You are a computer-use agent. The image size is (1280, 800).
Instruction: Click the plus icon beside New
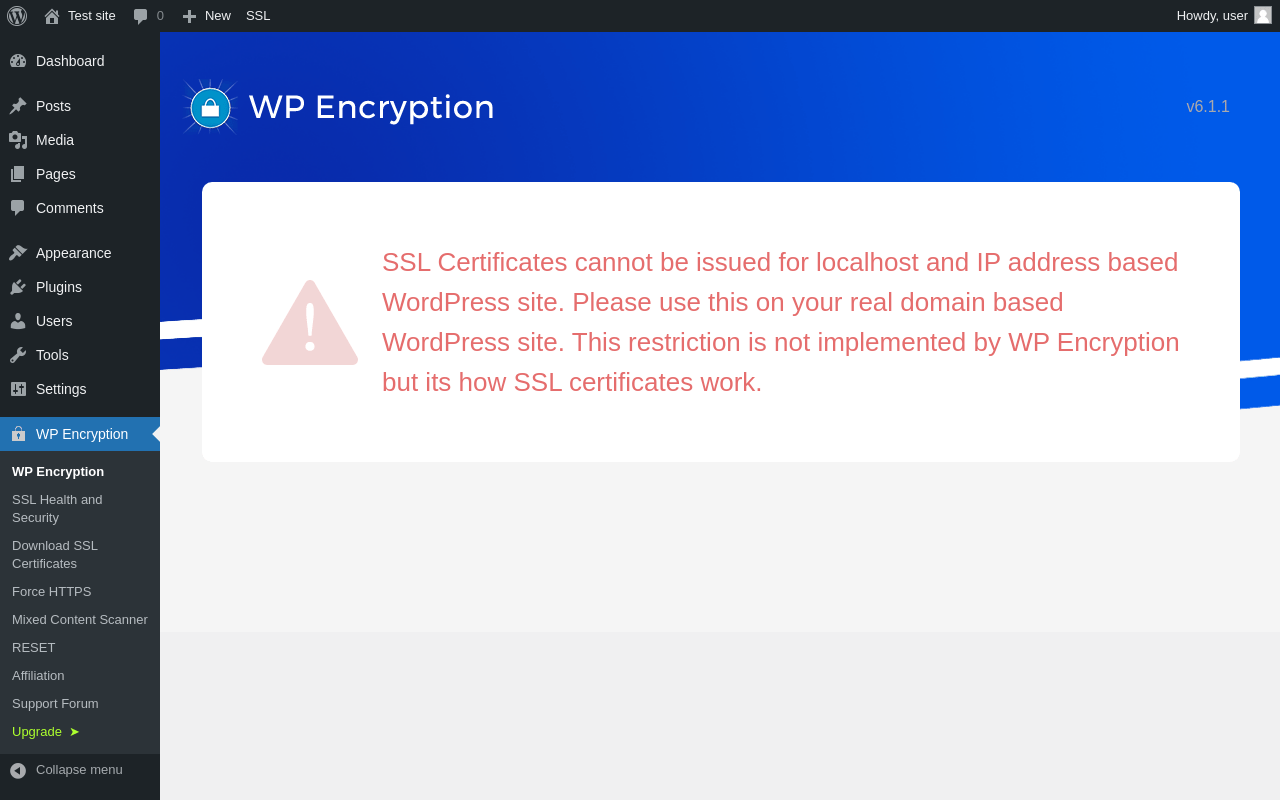click(189, 16)
